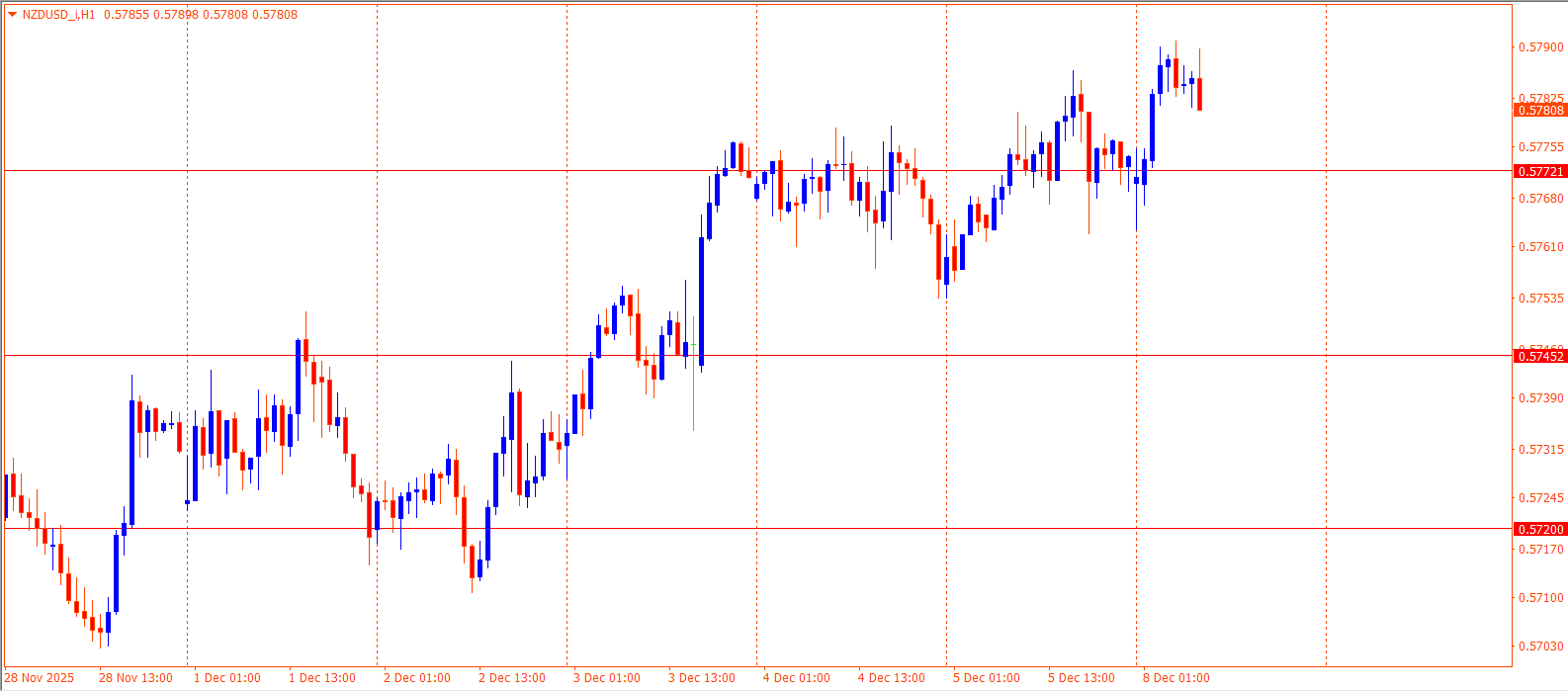Click the red 0.57452 level tag

(x=1540, y=356)
